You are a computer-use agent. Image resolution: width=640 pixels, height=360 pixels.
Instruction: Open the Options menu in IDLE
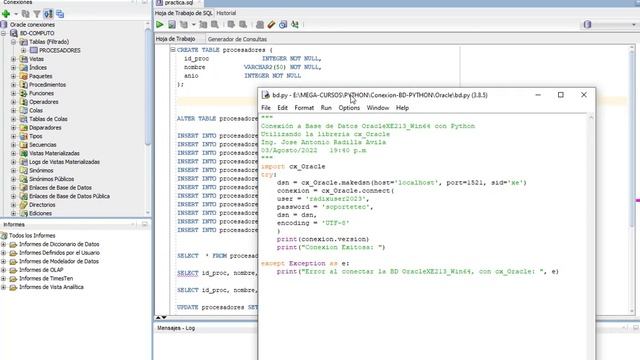(x=349, y=108)
